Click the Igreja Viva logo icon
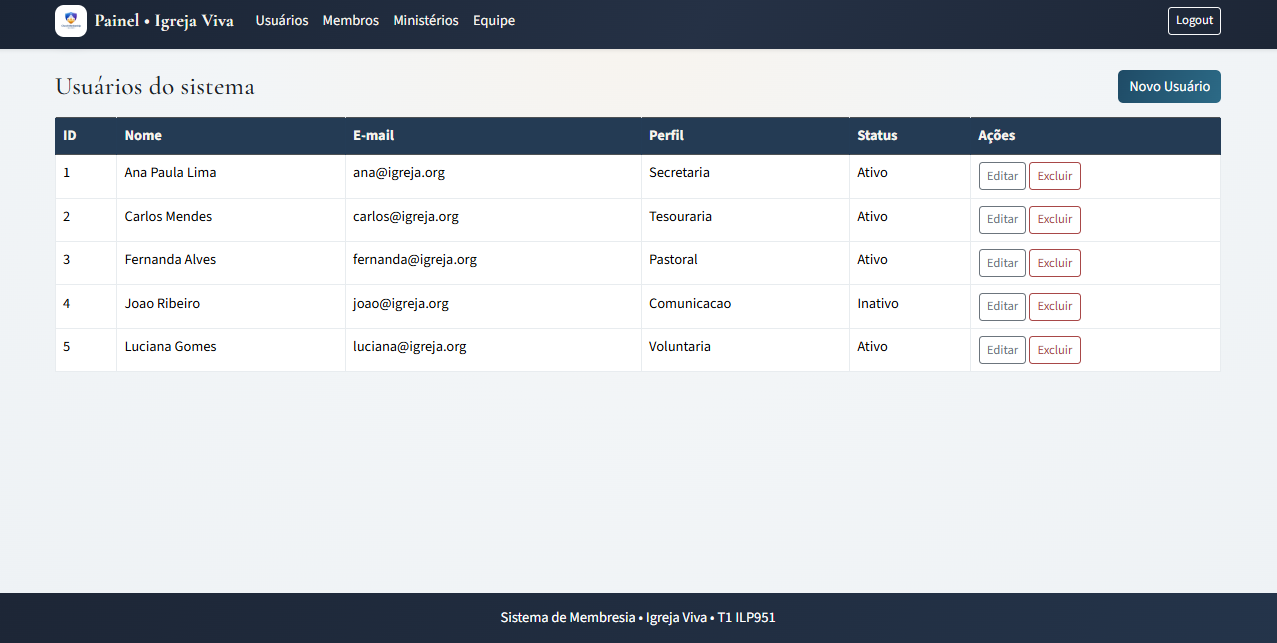The height and width of the screenshot is (643, 1277). [71, 21]
